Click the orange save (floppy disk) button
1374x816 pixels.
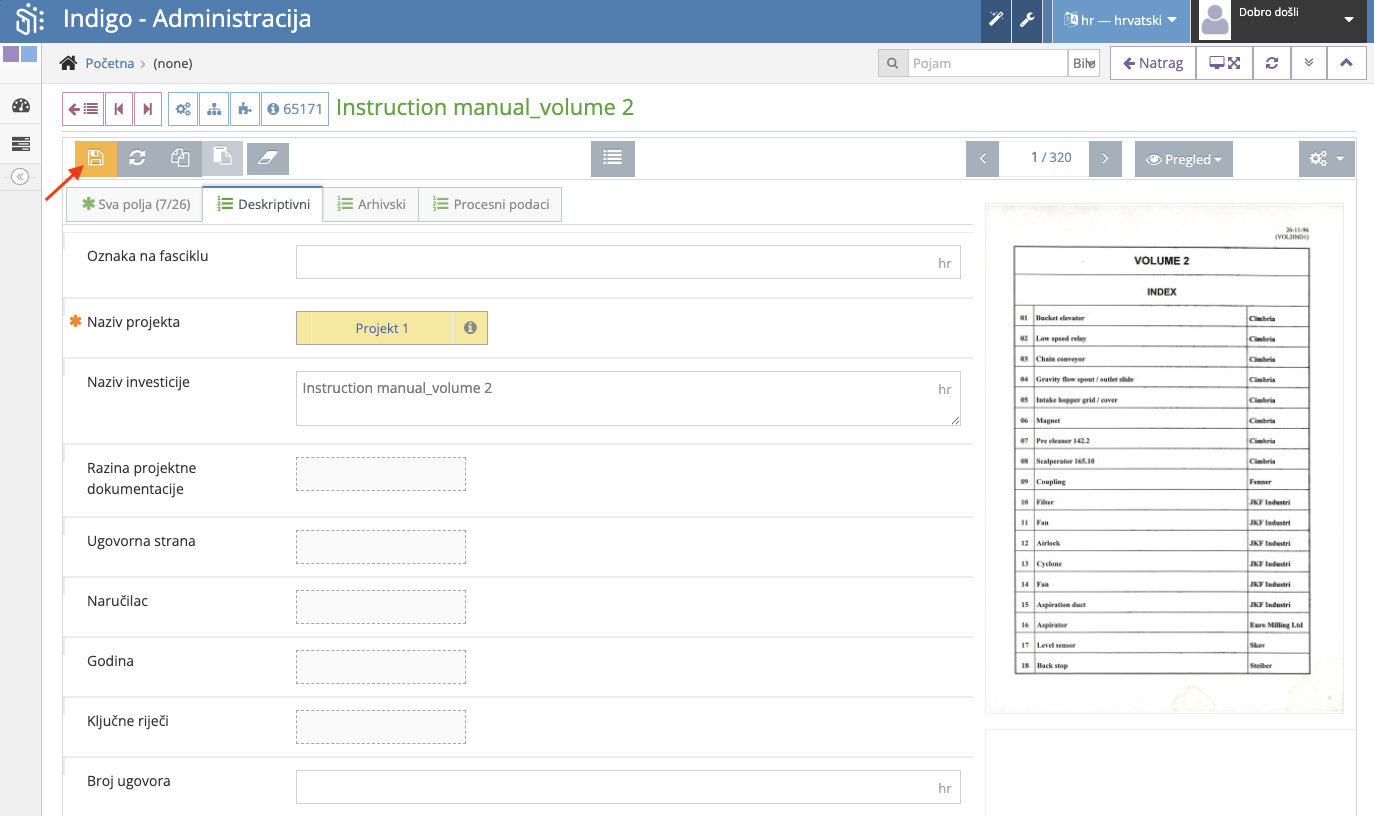pos(96,158)
